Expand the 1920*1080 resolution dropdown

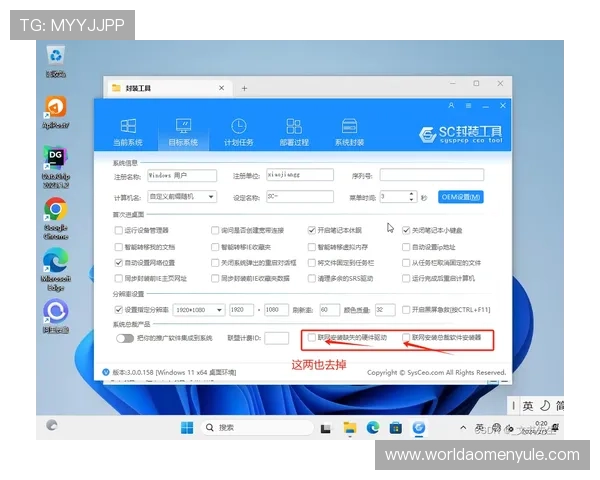219,310
